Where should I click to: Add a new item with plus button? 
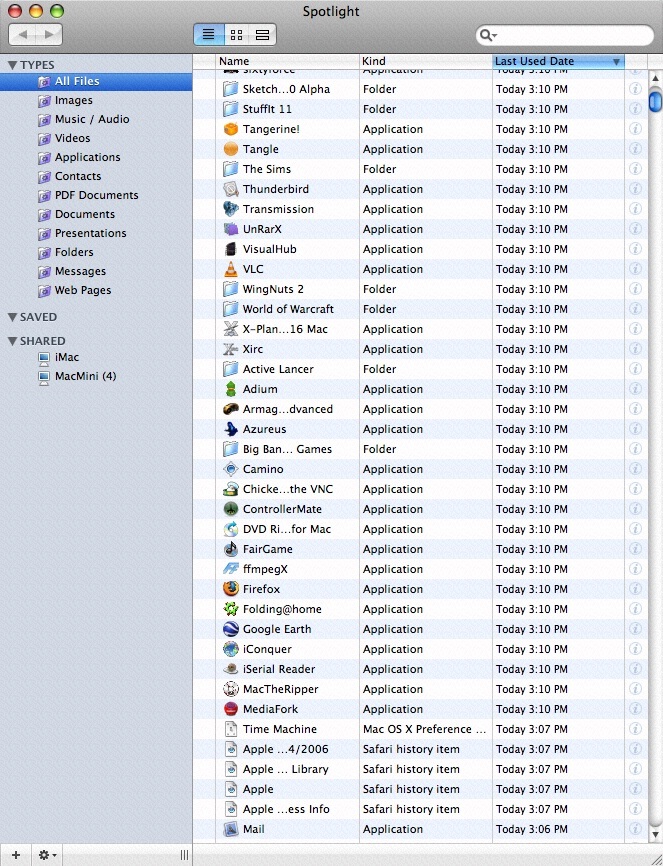coord(16,855)
